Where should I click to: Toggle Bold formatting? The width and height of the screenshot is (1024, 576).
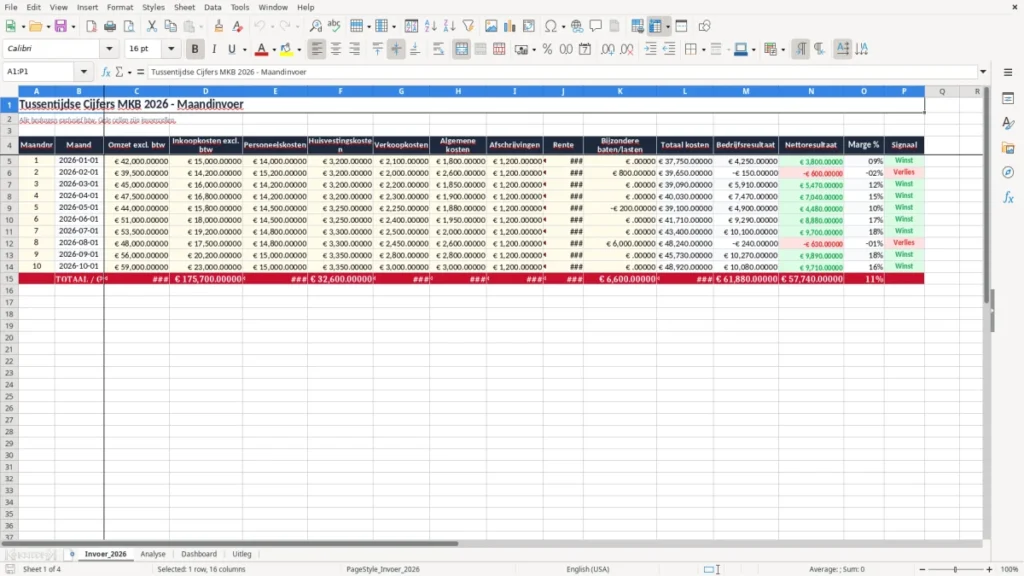(195, 49)
